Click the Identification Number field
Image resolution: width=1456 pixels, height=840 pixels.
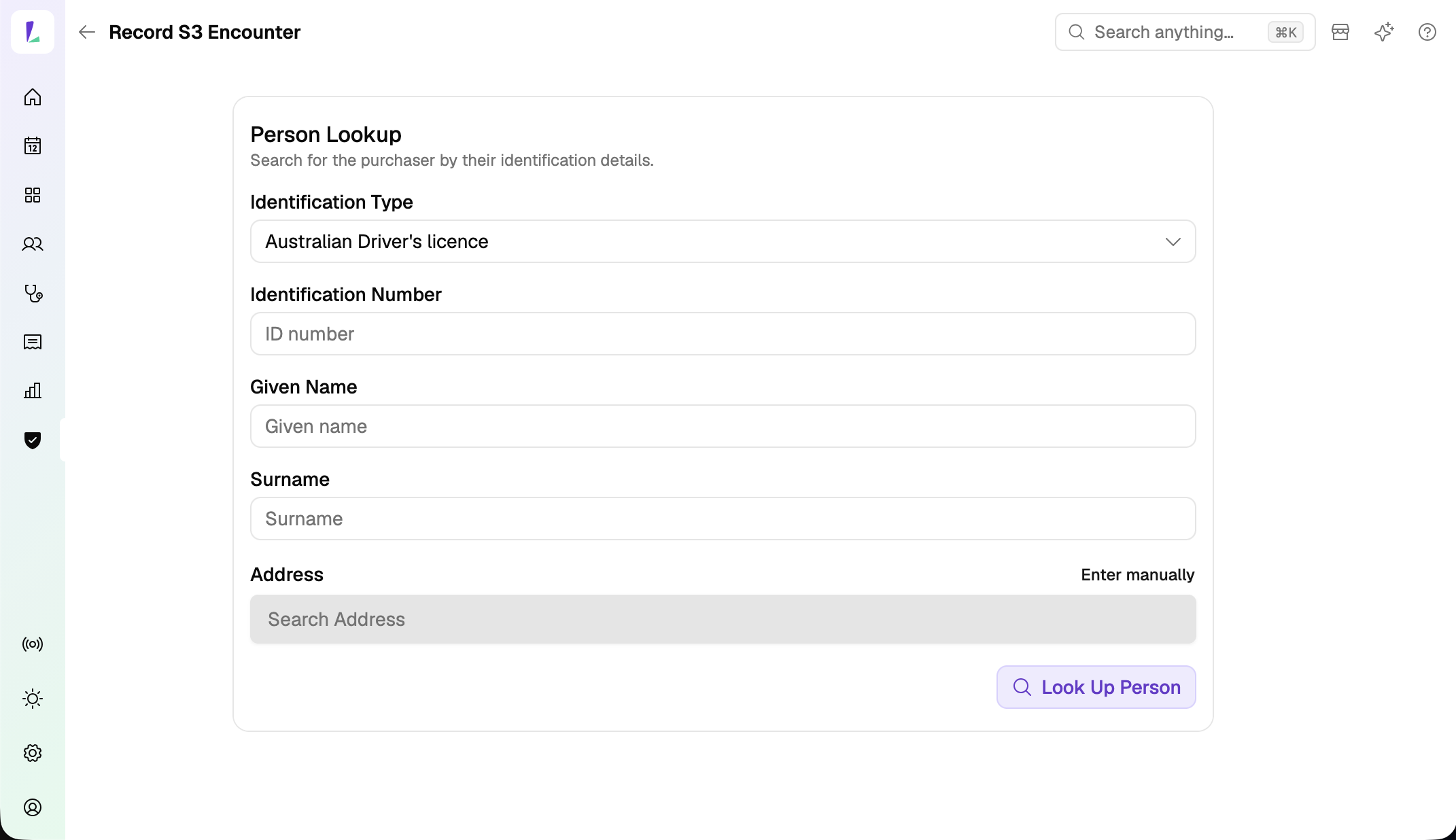click(x=723, y=334)
